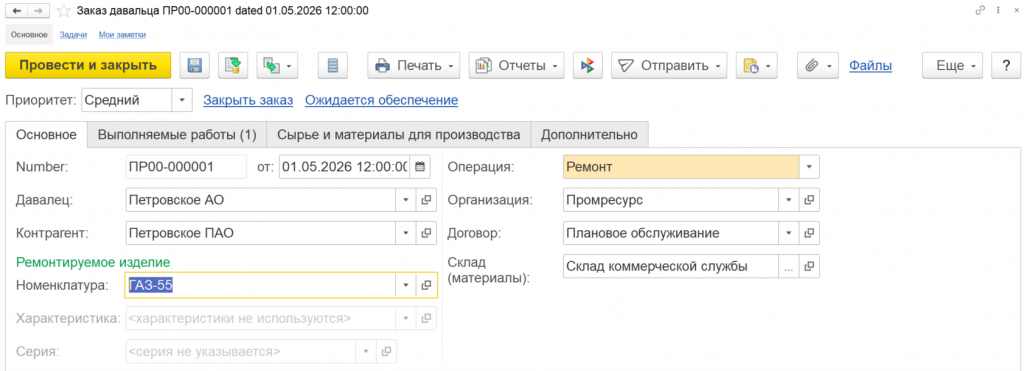This screenshot has height=371, width=1024.
Task: Get link icon in title bar
Action: point(980,10)
